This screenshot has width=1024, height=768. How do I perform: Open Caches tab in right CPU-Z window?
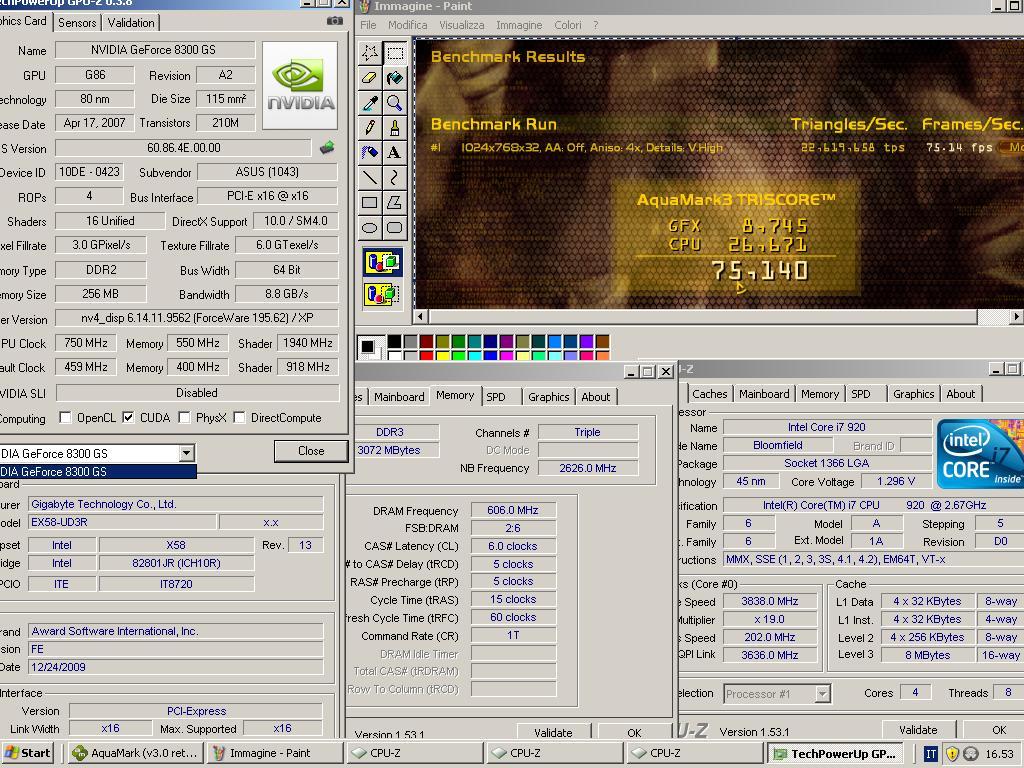point(709,394)
